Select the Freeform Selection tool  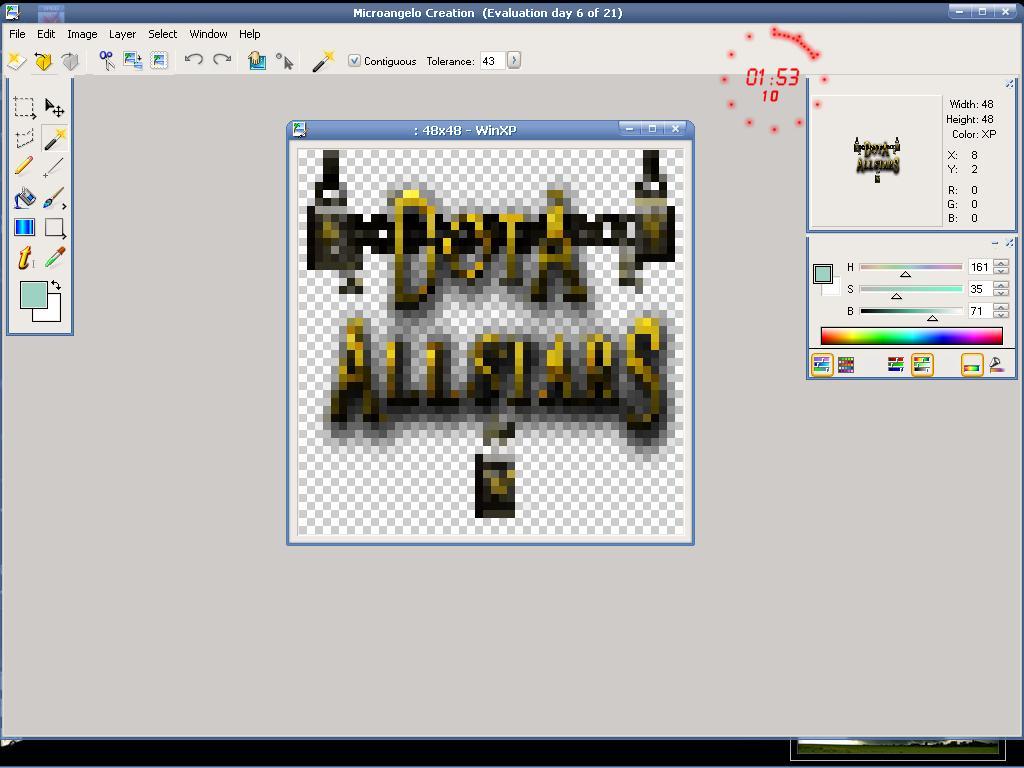click(x=24, y=138)
